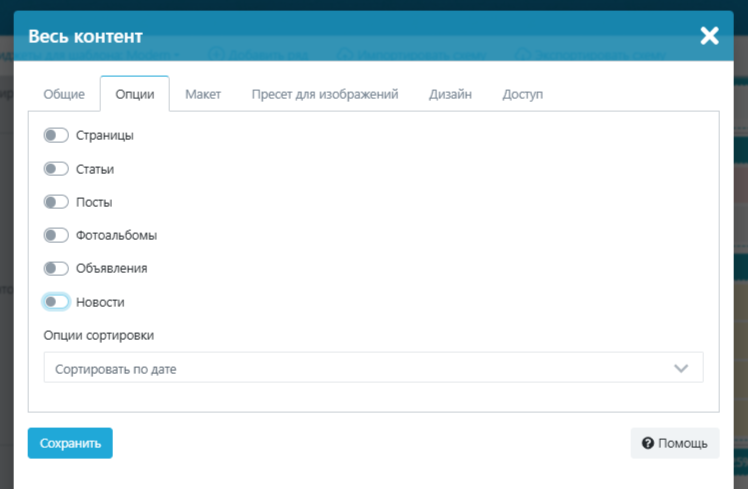
Task: Turn on the Посты switch
Action: click(56, 202)
